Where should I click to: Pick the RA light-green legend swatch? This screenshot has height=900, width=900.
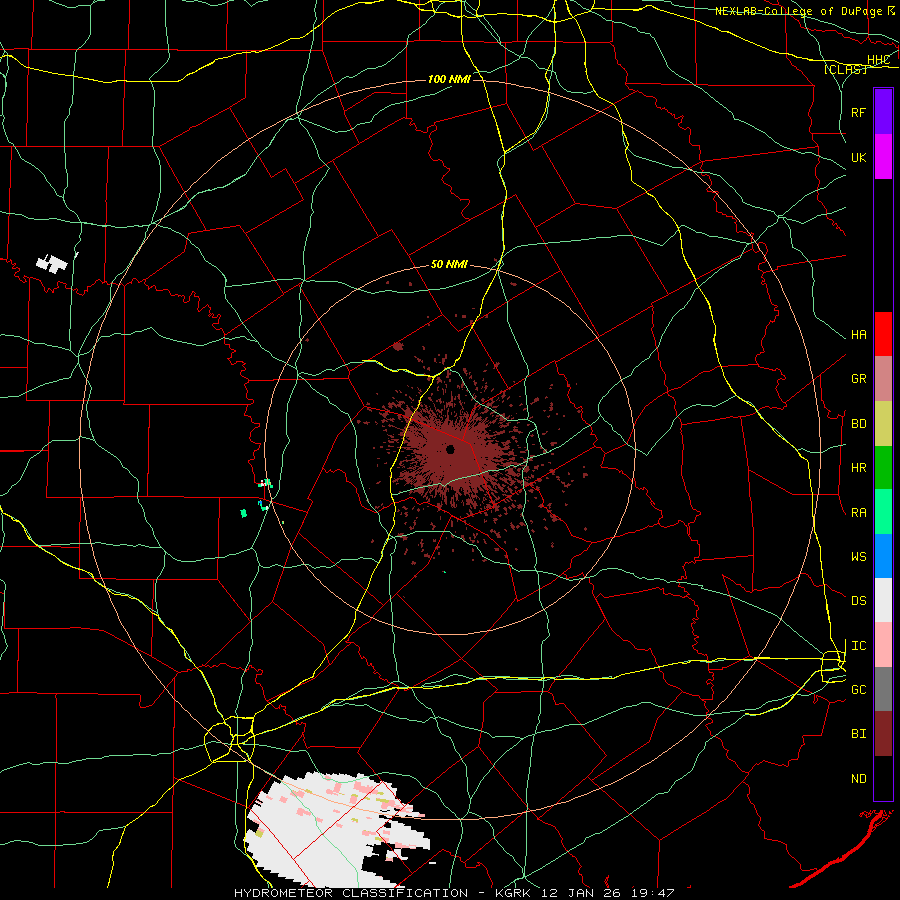coord(883,512)
